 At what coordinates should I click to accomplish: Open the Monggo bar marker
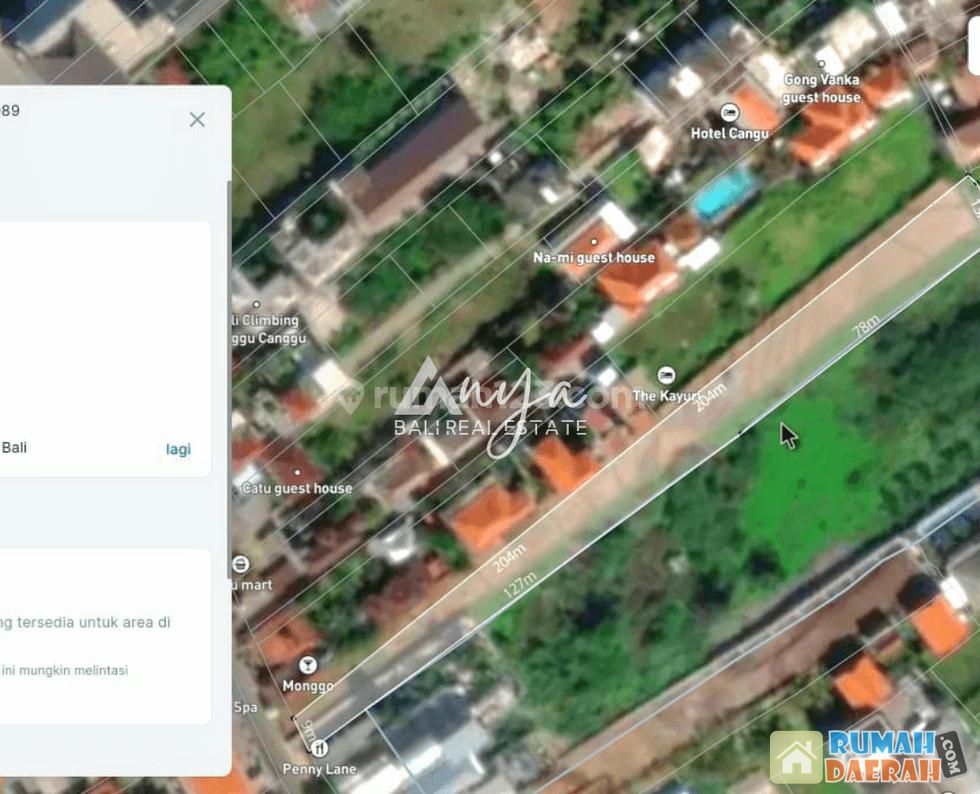[x=307, y=665]
